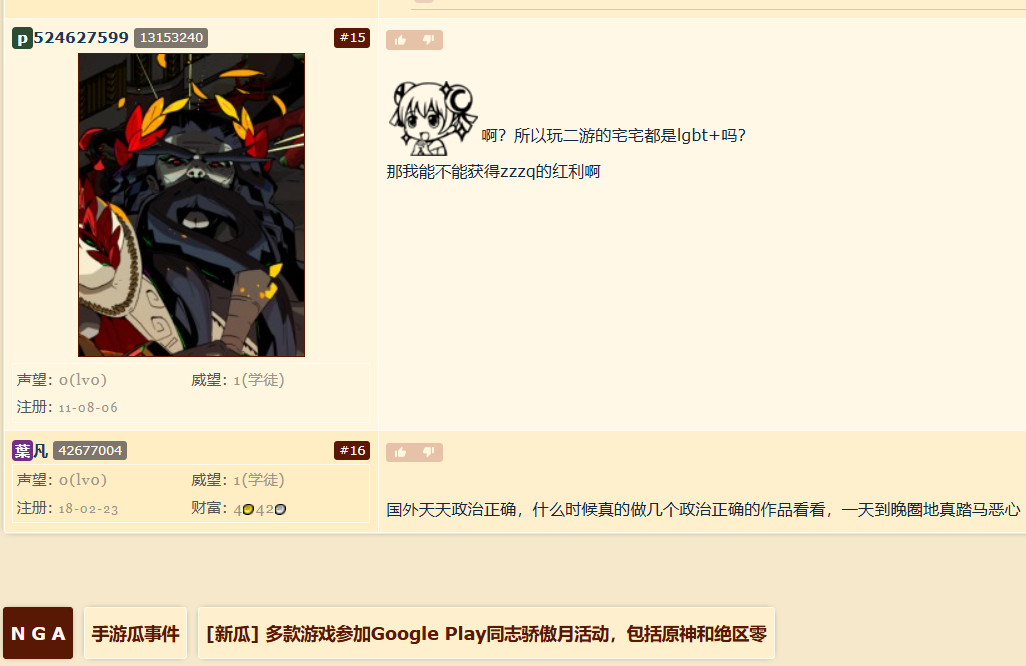The height and width of the screenshot is (666, 1026).
Task: Open thread title about Google Play同志骄傲月活动
Action: [486, 633]
